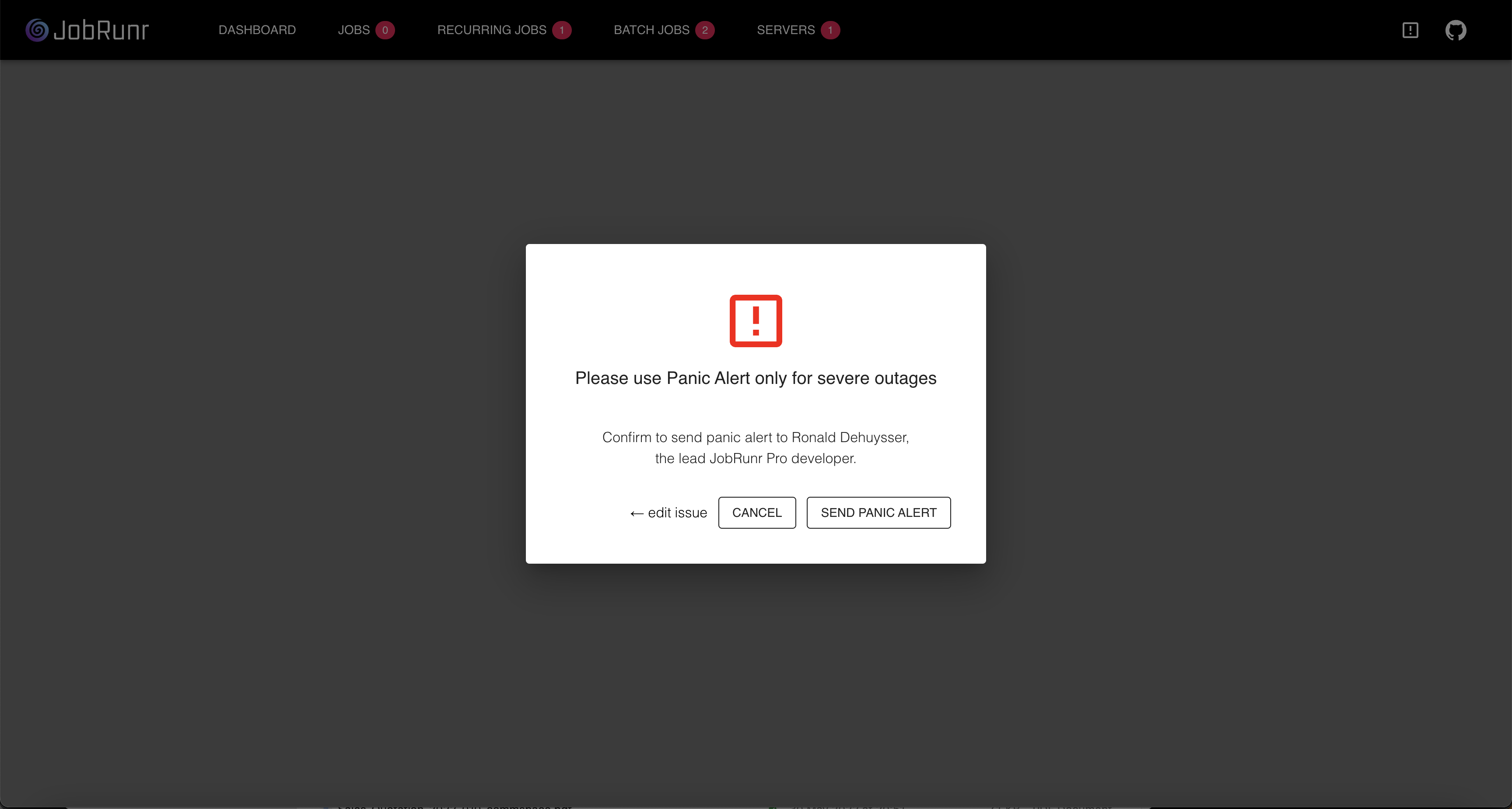1512x809 pixels.
Task: Click the Recurring Jobs count badge
Action: 562,30
